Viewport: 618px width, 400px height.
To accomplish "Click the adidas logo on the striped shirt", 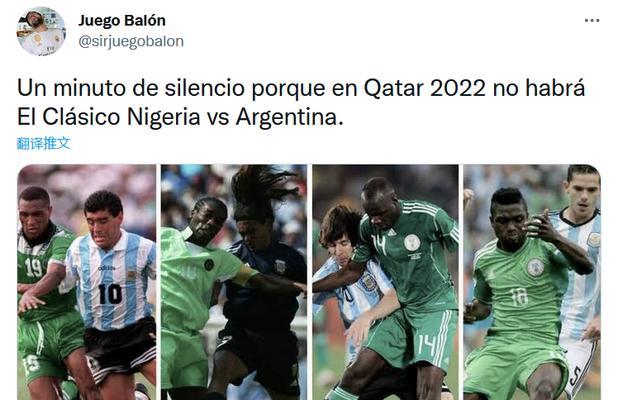I will click(x=107, y=268).
